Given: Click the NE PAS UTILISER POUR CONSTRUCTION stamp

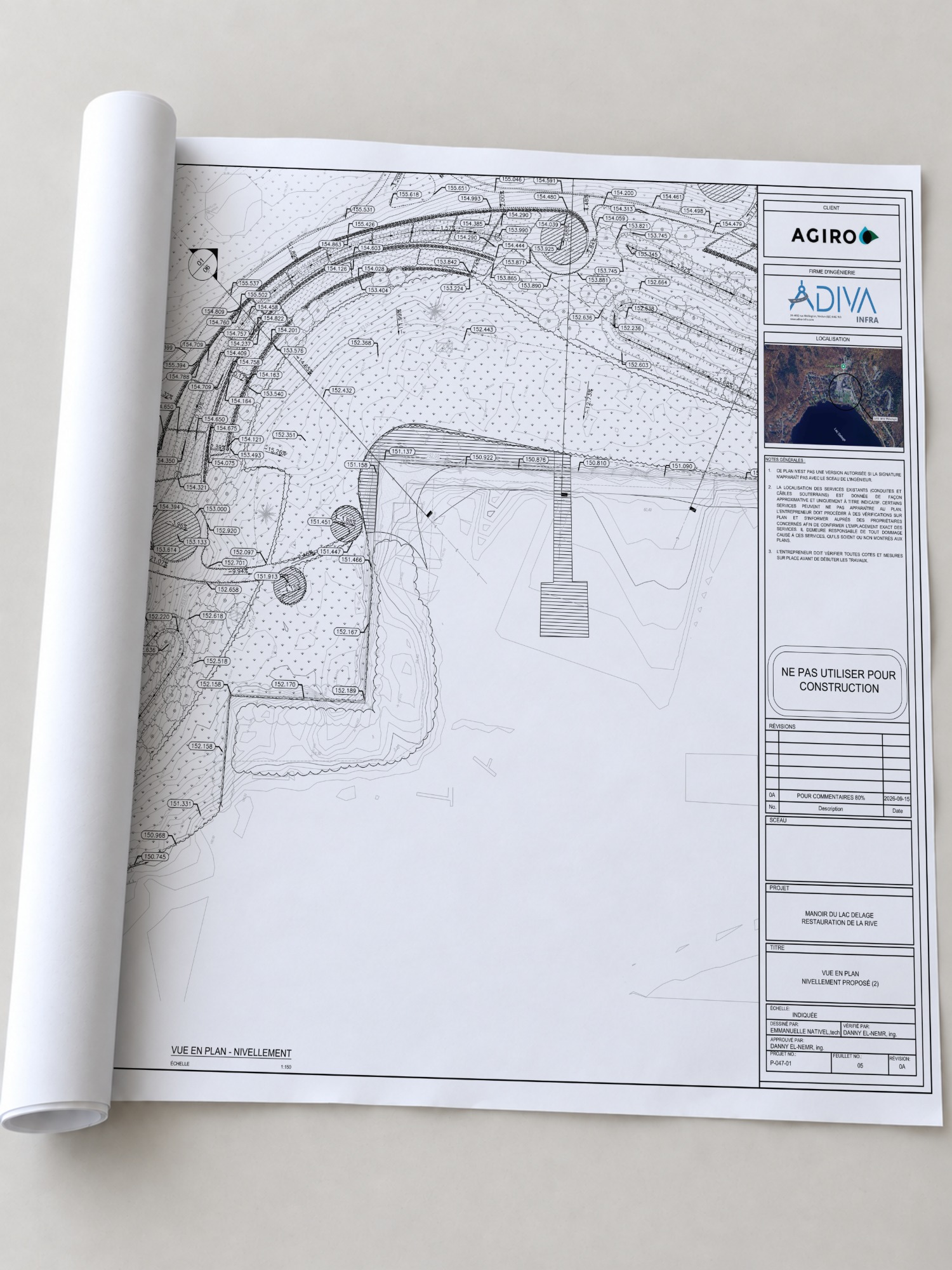Looking at the screenshot, I should click(x=838, y=681).
